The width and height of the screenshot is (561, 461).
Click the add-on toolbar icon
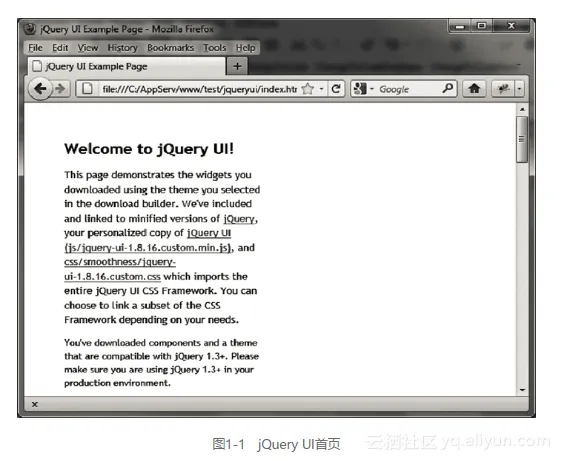(504, 88)
